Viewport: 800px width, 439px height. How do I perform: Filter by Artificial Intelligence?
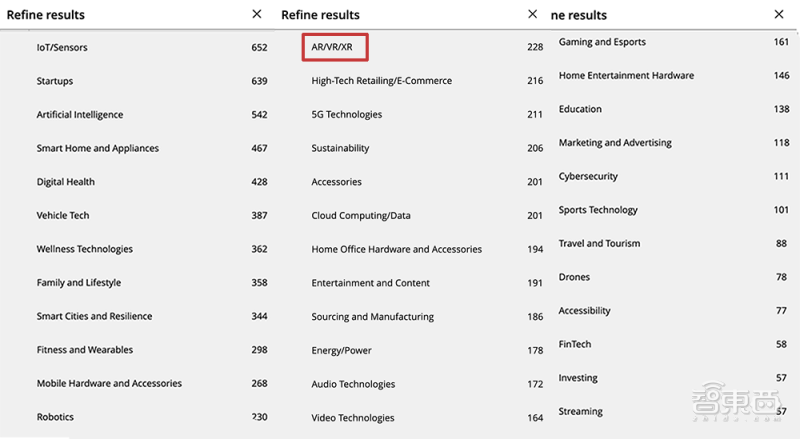coord(82,115)
